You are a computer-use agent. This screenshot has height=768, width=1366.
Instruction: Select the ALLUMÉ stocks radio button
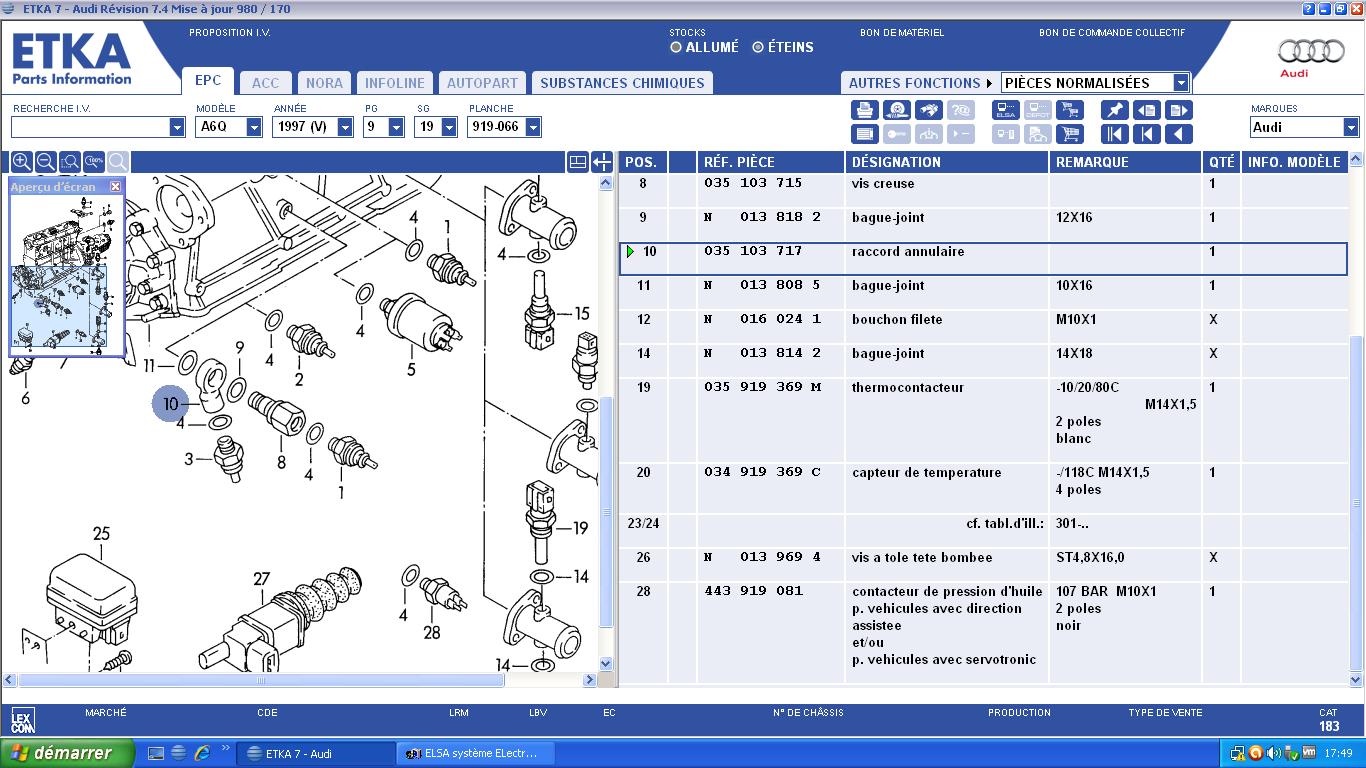click(x=676, y=47)
